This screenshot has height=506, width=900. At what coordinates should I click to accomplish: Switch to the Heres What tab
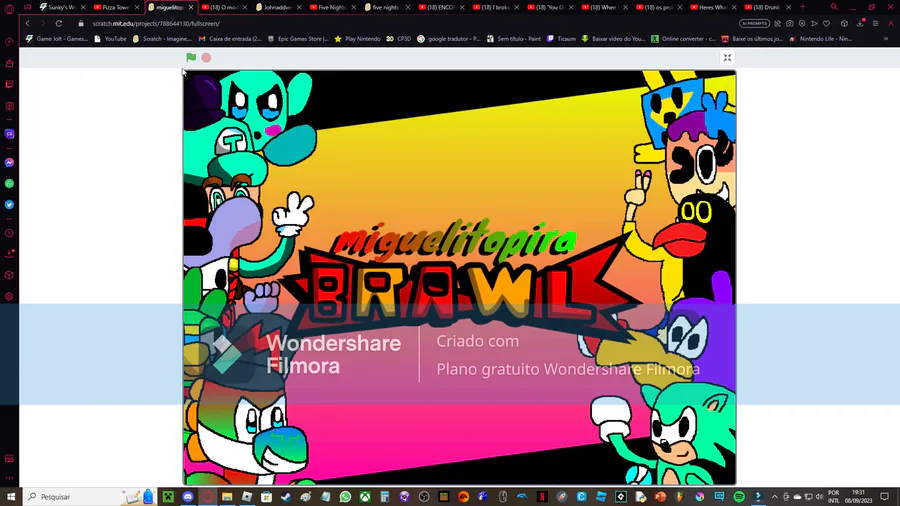(713, 7)
